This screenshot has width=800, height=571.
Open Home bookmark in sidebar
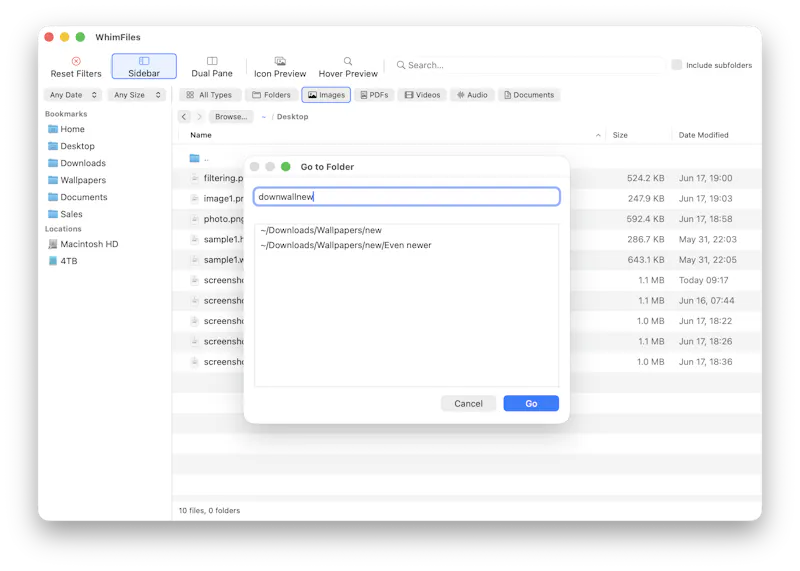click(66, 129)
